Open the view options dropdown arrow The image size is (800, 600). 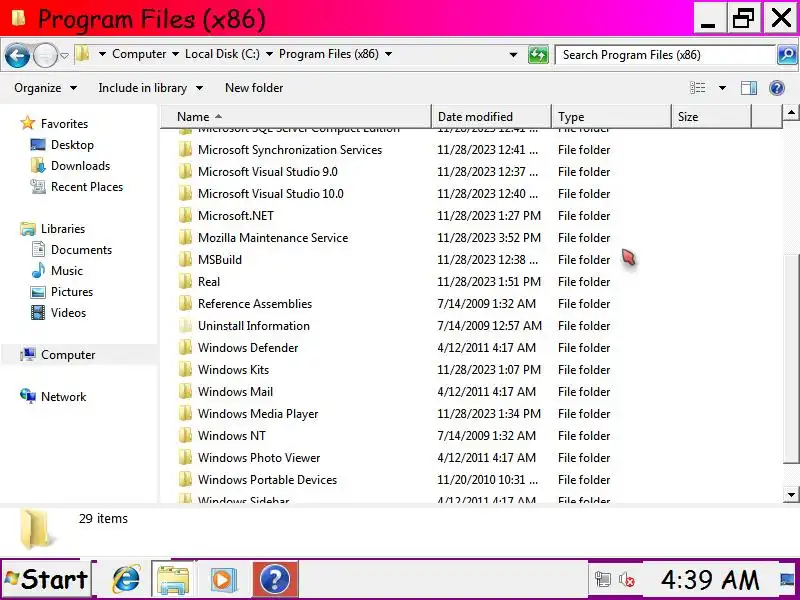tap(722, 88)
